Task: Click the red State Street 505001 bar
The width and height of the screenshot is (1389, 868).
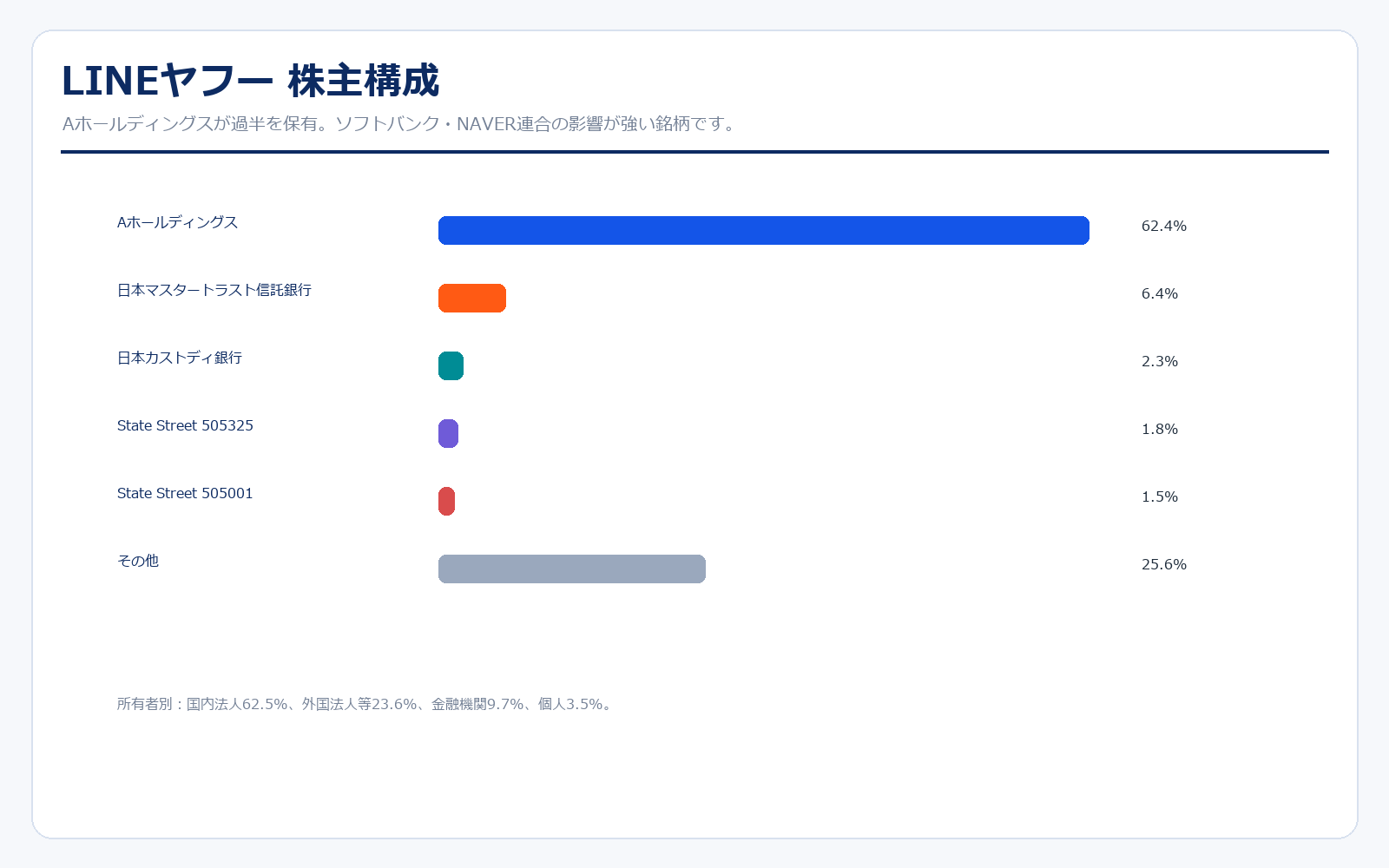Action: click(x=446, y=501)
